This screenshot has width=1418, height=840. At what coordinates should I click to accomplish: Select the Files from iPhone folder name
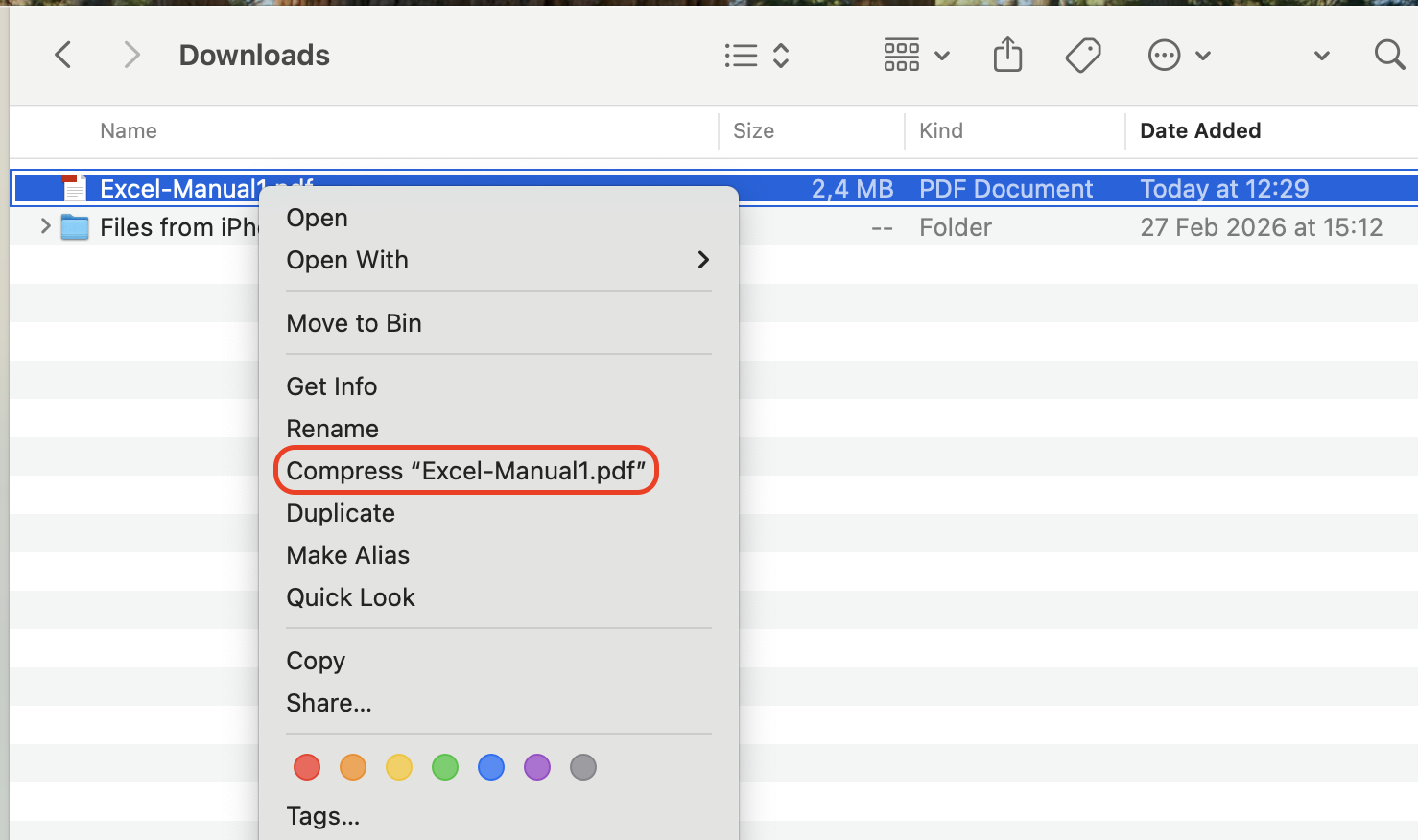(179, 227)
